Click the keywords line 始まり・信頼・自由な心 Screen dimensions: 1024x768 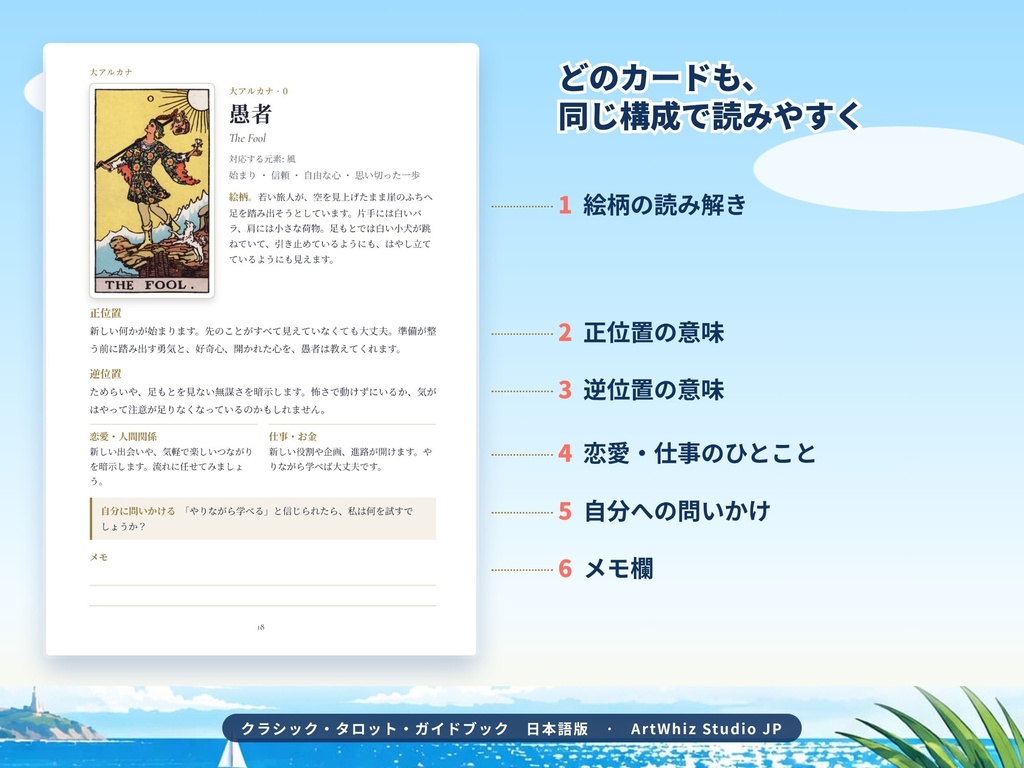[x=325, y=175]
